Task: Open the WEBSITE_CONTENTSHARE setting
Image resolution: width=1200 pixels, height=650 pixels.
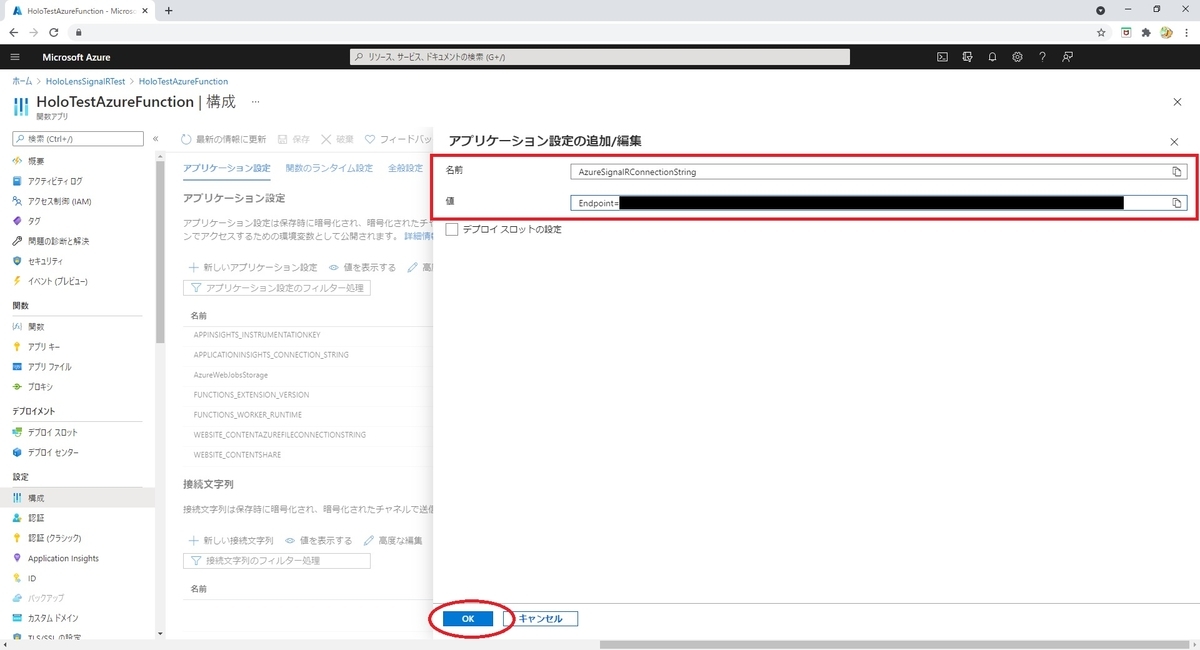Action: point(237,454)
